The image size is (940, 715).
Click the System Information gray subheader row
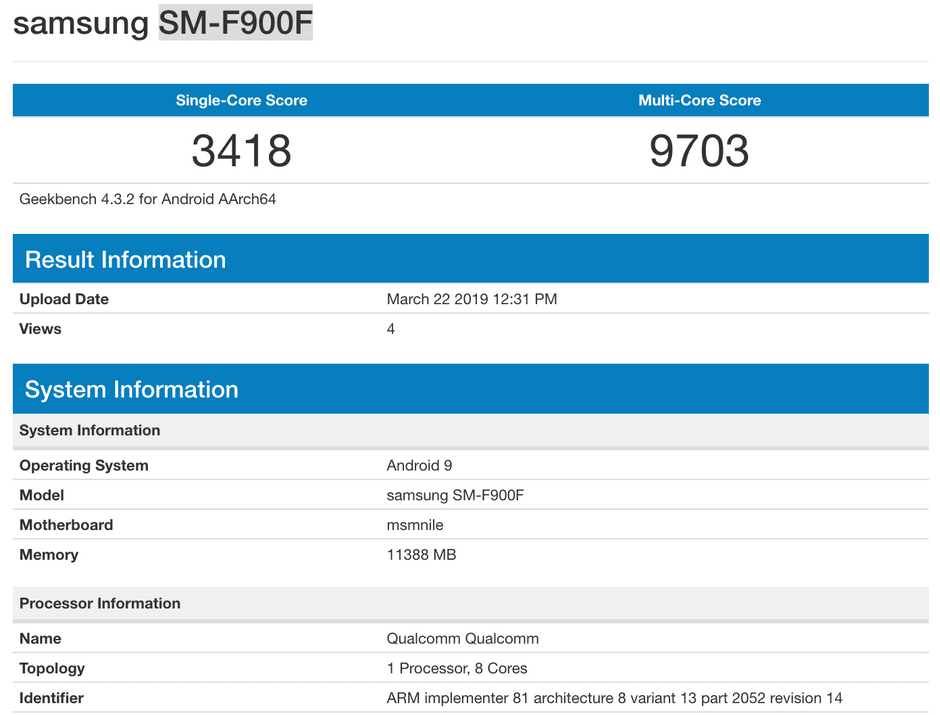tap(89, 430)
